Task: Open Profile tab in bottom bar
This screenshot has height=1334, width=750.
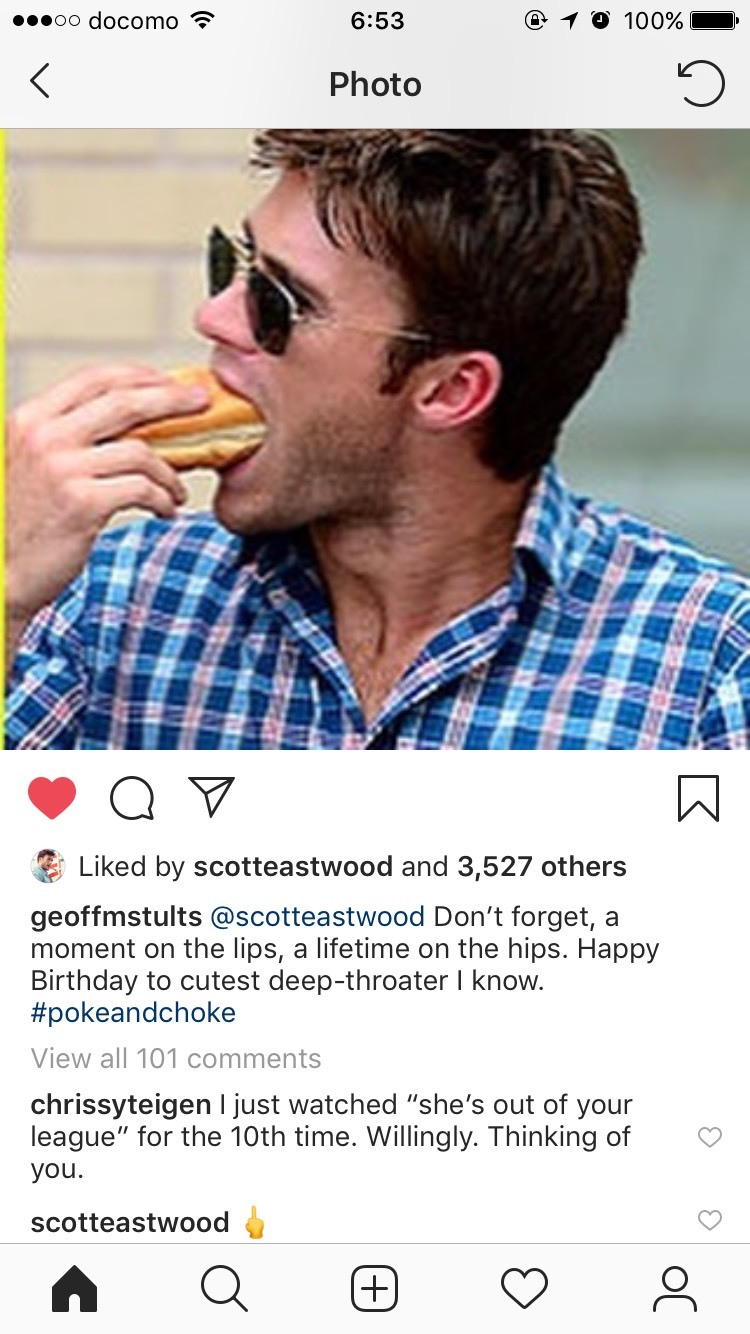Action: 674,1288
